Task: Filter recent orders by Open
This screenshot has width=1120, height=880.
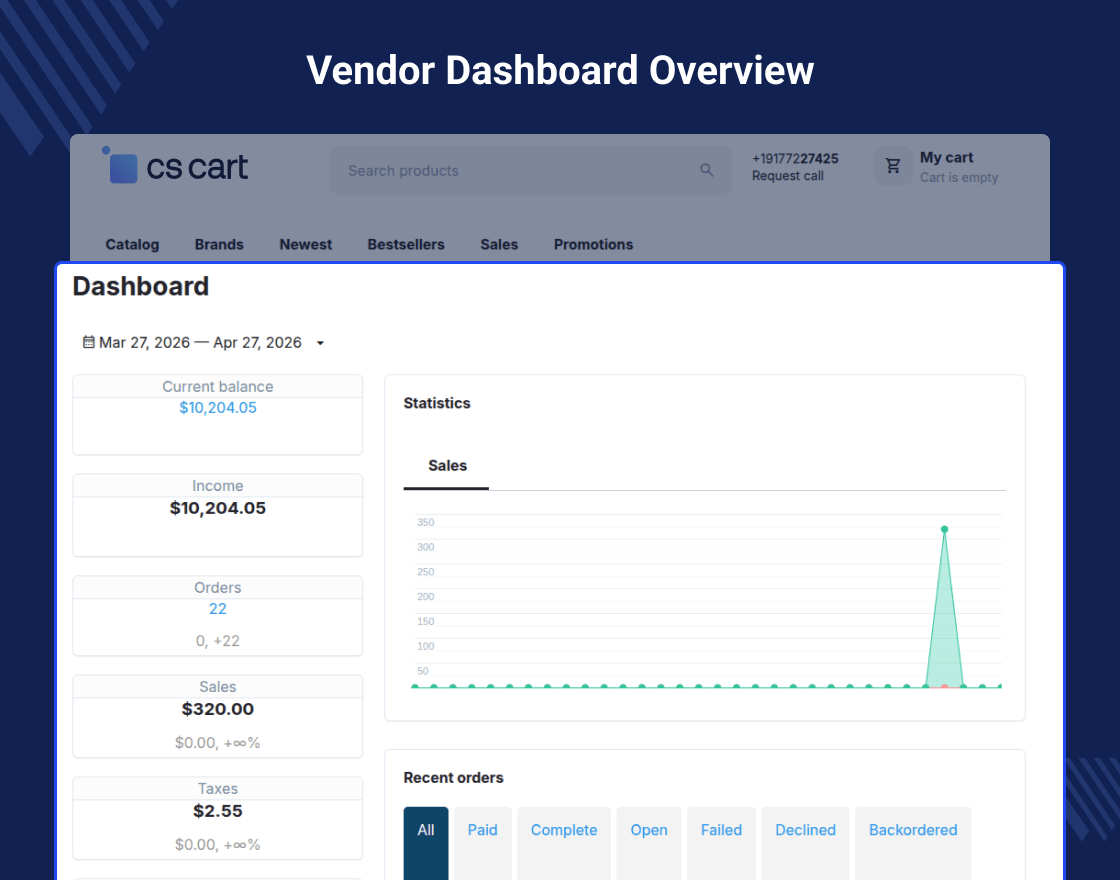Action: (649, 843)
